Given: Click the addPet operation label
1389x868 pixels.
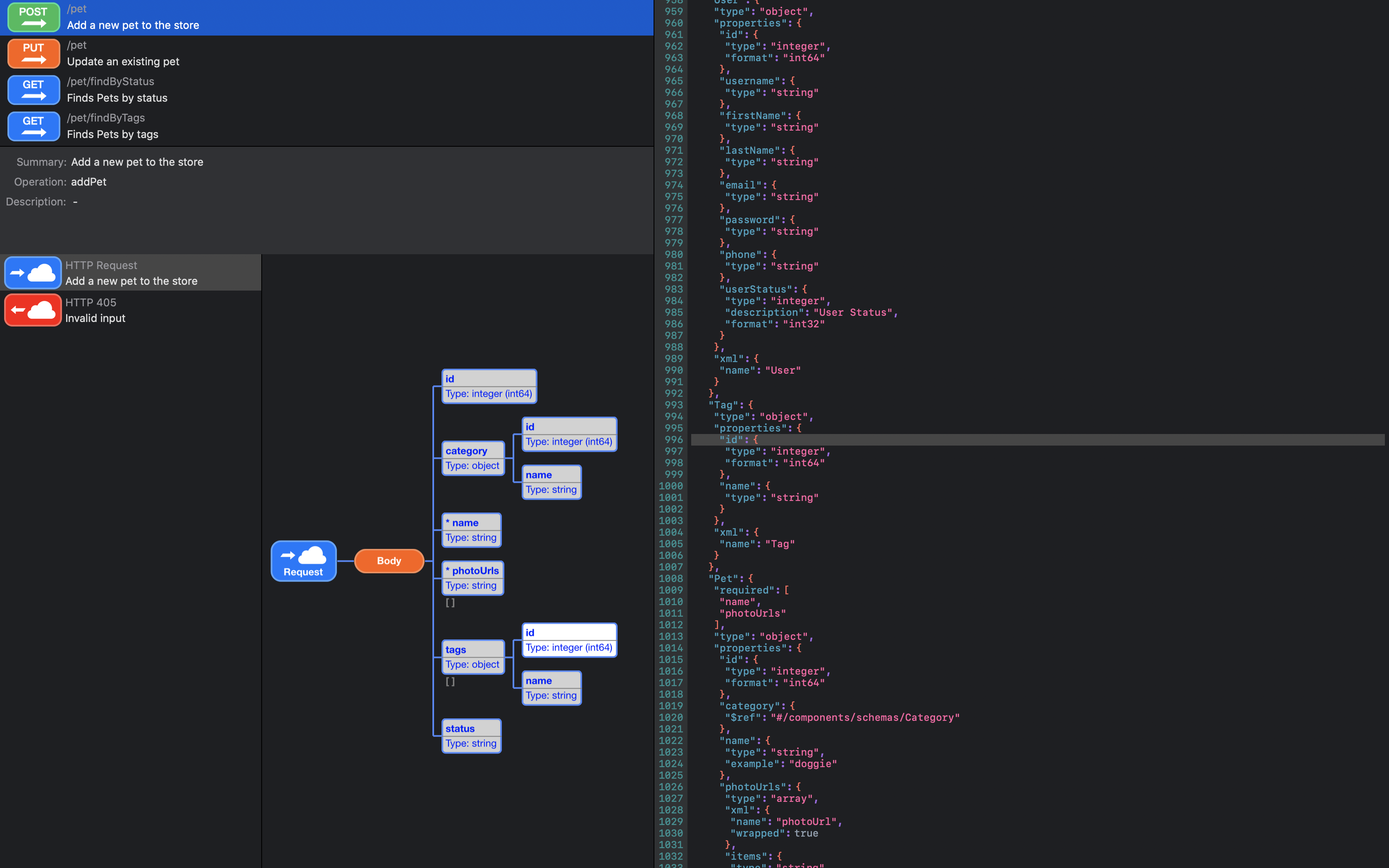Looking at the screenshot, I should click(x=88, y=181).
